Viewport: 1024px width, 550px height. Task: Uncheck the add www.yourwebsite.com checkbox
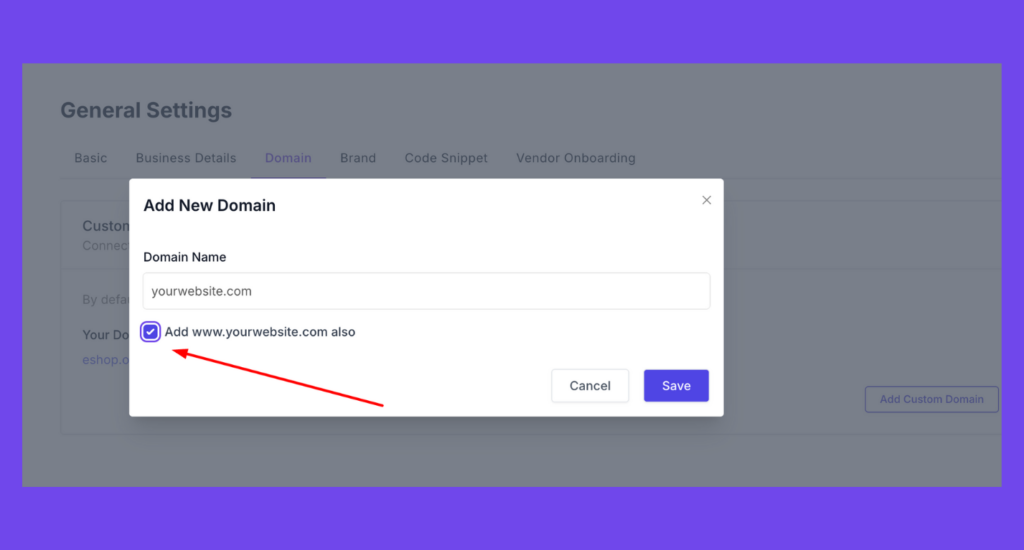pos(150,332)
